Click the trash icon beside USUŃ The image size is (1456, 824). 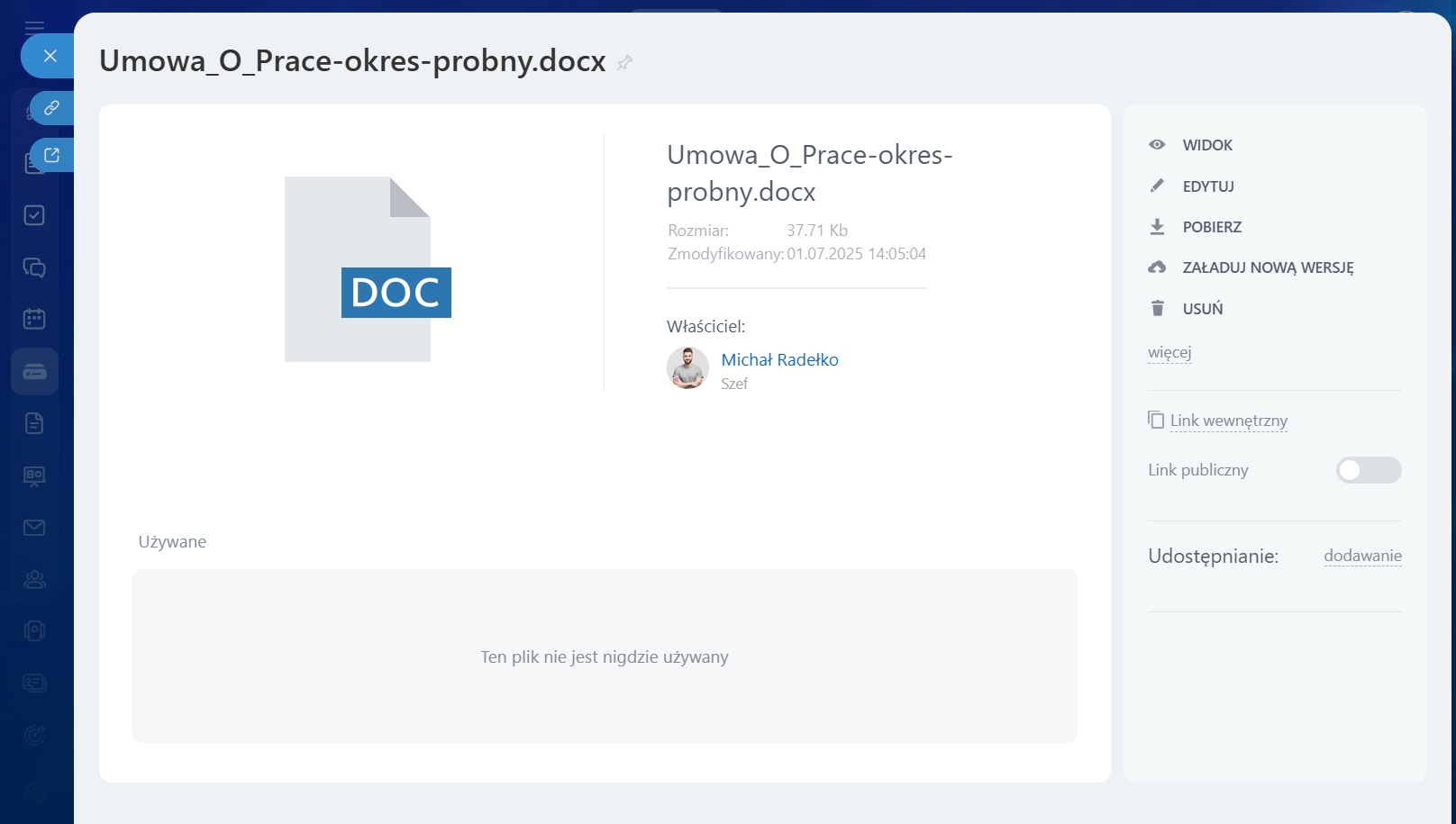[1157, 309]
